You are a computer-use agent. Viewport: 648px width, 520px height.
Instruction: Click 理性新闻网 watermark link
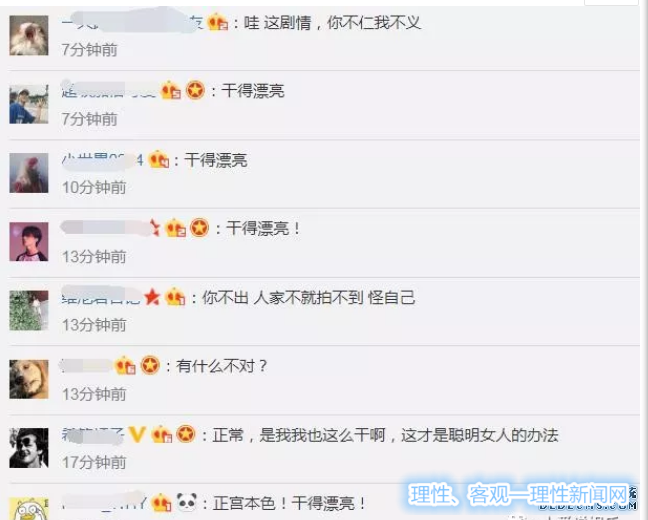click(x=519, y=495)
